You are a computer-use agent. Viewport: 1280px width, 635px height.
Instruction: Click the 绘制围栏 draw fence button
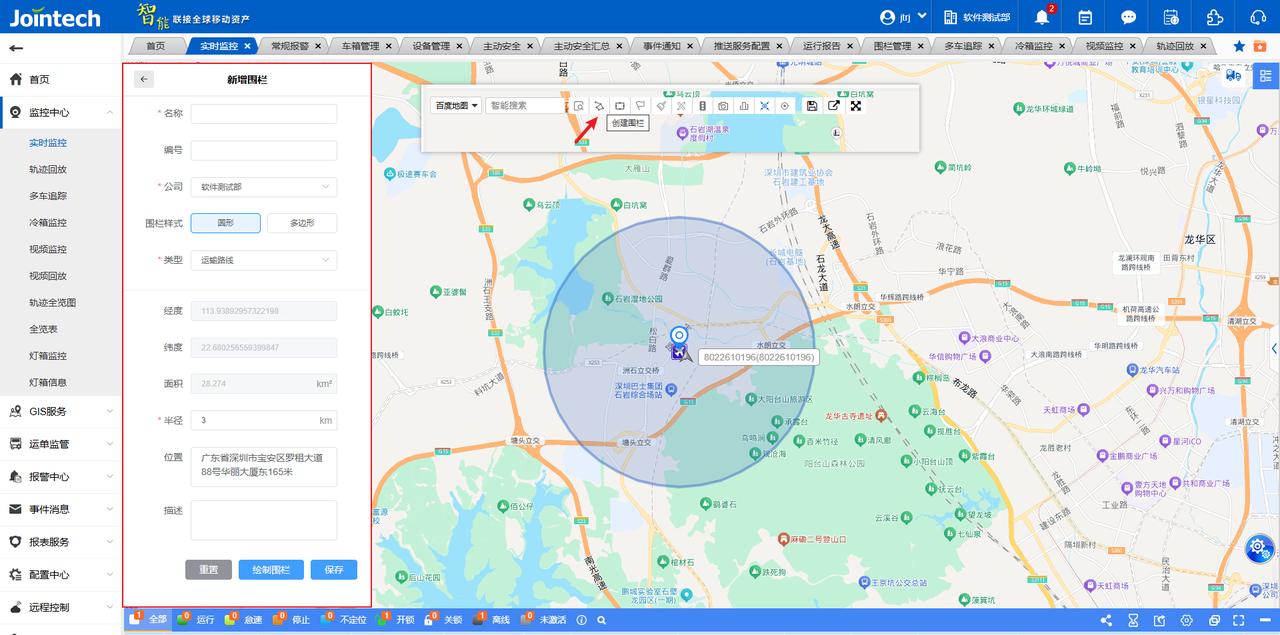coord(271,570)
